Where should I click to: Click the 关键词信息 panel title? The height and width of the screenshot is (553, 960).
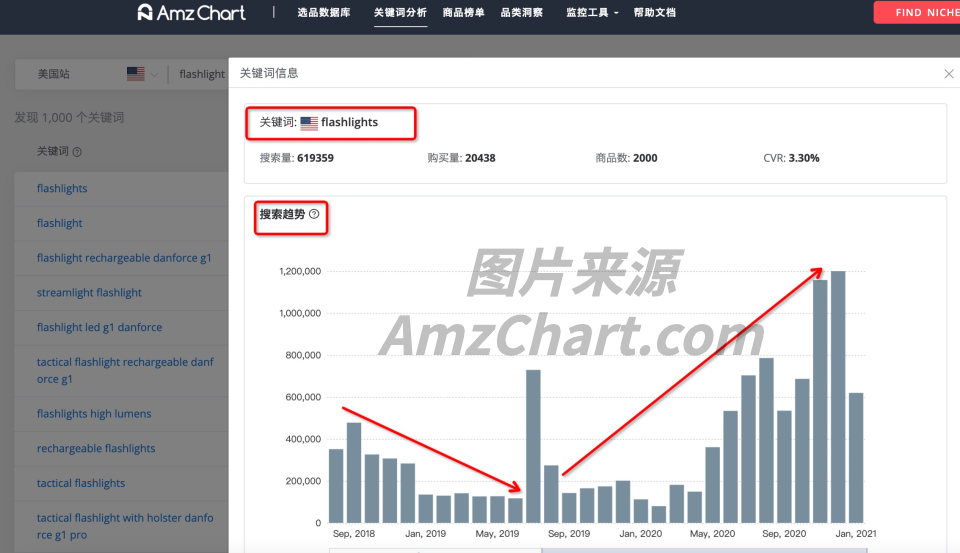tap(269, 73)
